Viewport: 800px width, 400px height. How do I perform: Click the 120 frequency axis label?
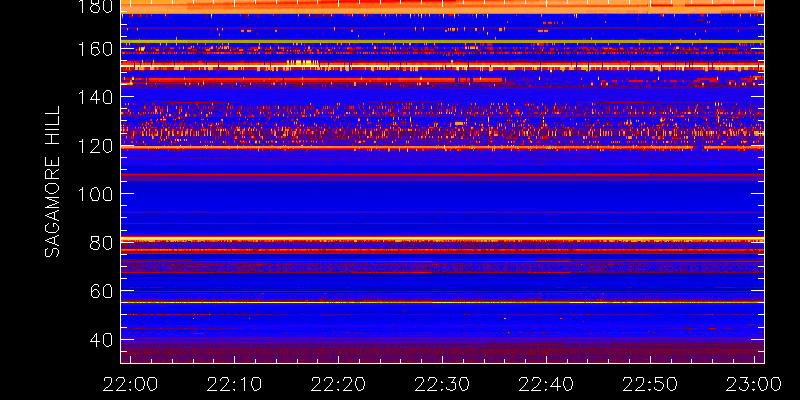[95, 146]
